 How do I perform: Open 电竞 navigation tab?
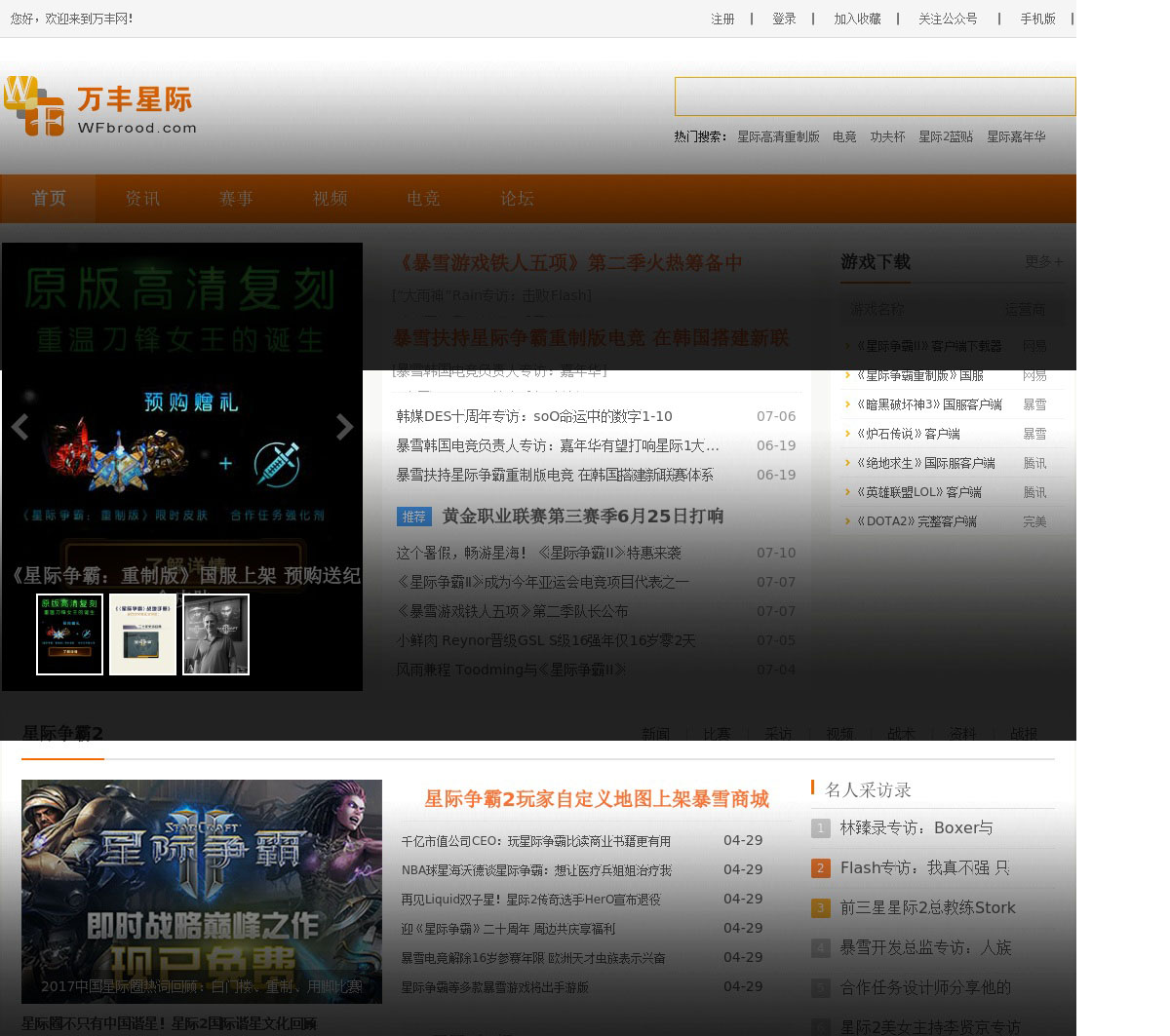tap(423, 199)
